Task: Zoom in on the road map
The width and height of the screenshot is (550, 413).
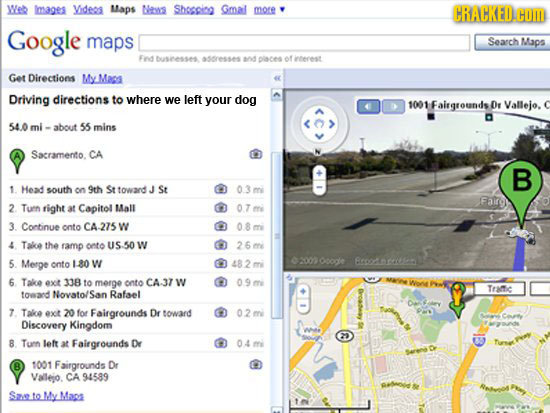Action: click(303, 292)
